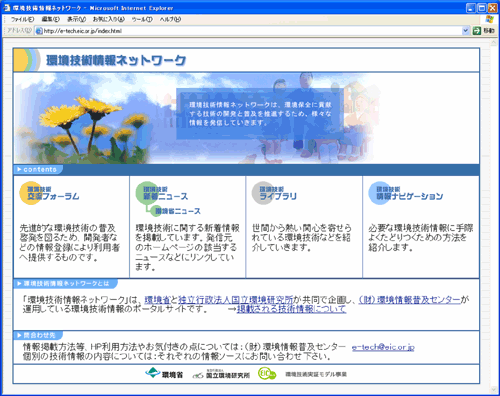Click the 環境技術情報ネットワーク site title logo

tap(116, 60)
